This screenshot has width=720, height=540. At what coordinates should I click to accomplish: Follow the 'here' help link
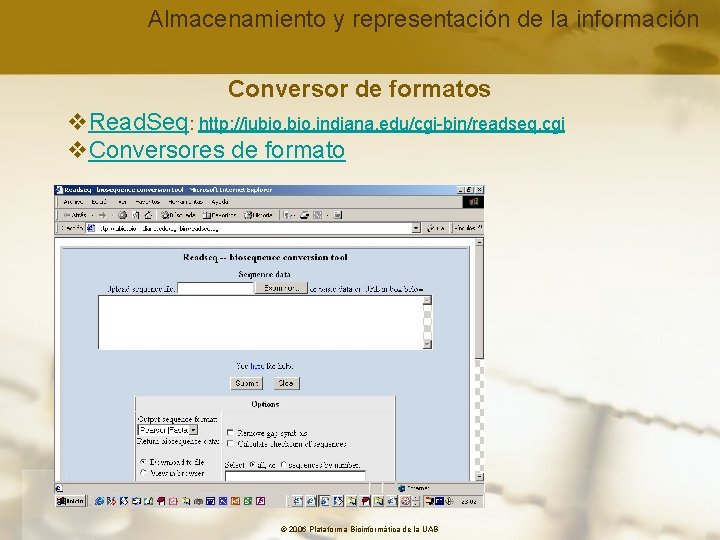point(257,366)
